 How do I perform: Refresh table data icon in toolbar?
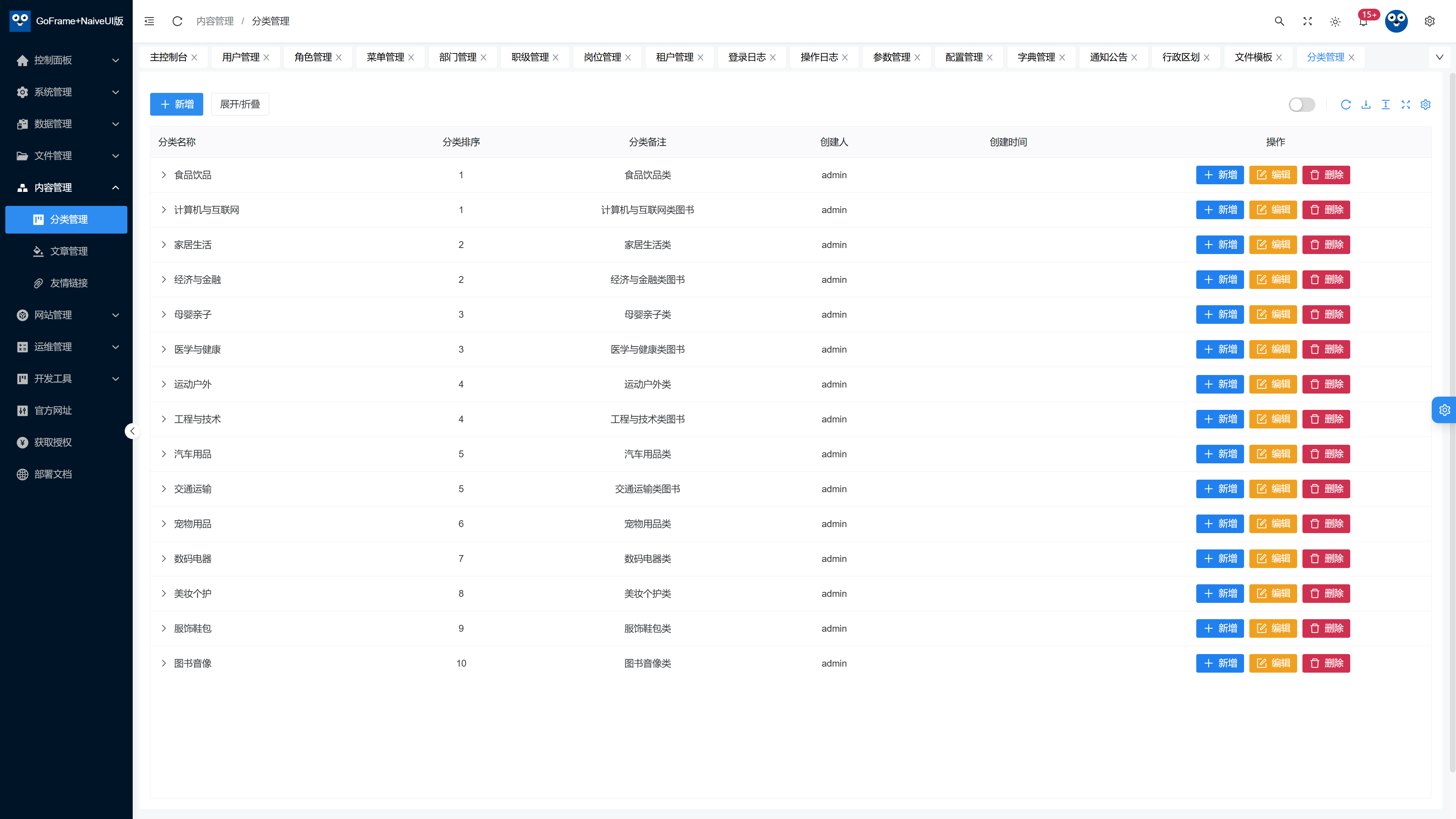pyautogui.click(x=1346, y=104)
